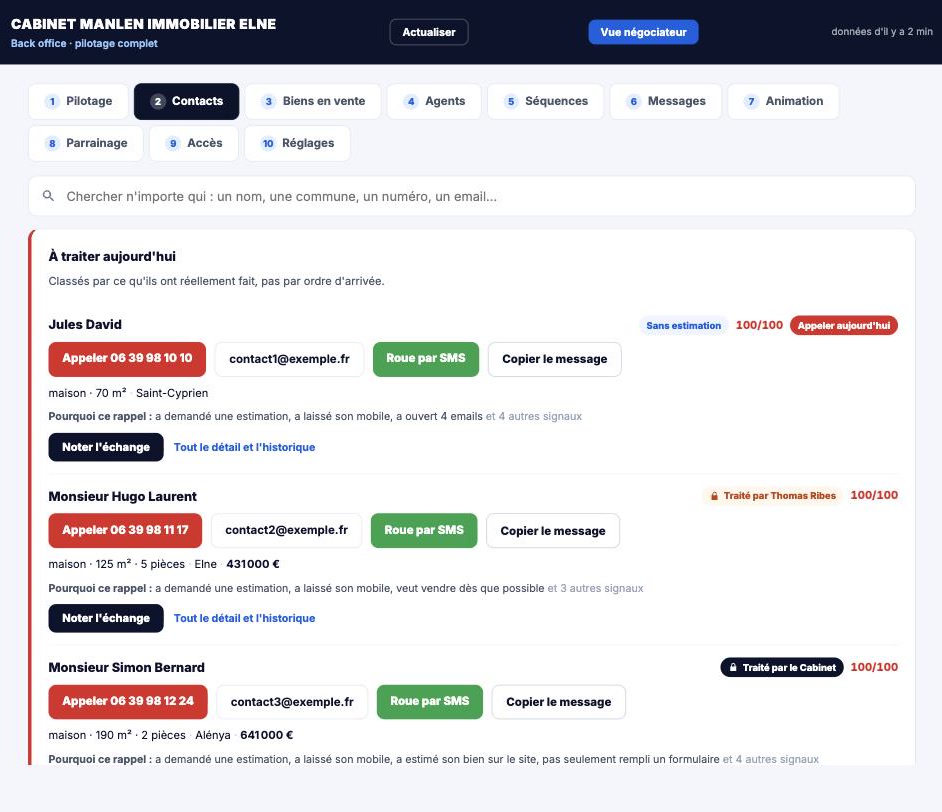Click the contact2@exemple.fr email button
Screen dimensions: 942x812
pos(287,530)
